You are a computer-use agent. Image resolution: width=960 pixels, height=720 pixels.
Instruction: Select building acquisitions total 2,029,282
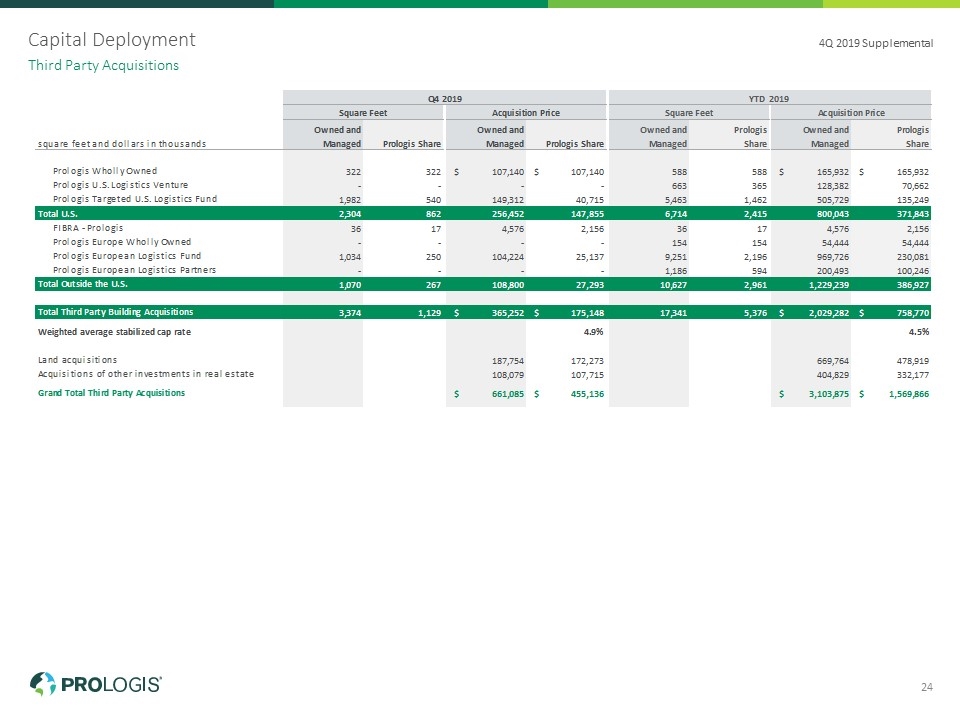pos(828,313)
